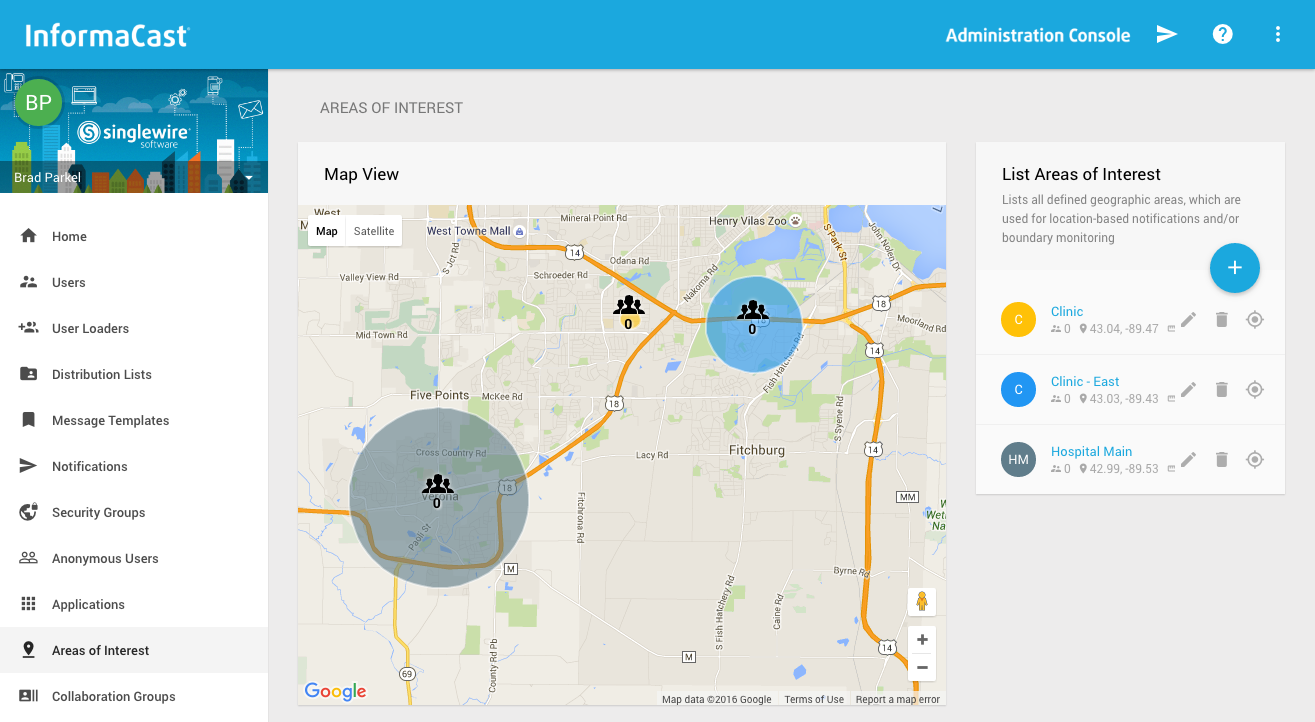Add a new area of interest
The image size is (1315, 722).
[x=1235, y=268]
